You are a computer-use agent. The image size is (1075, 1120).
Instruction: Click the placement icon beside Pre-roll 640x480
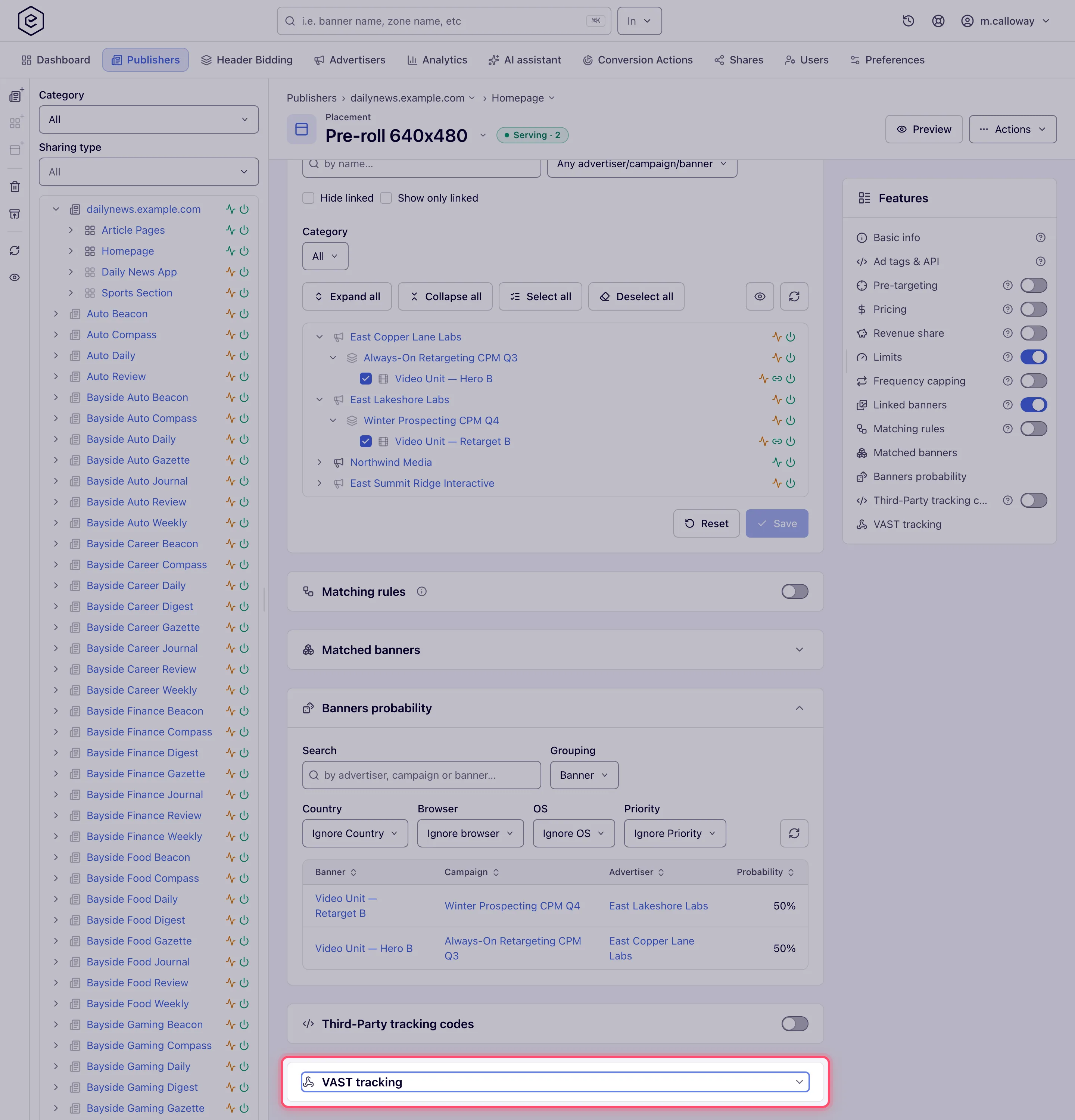pyautogui.click(x=302, y=129)
